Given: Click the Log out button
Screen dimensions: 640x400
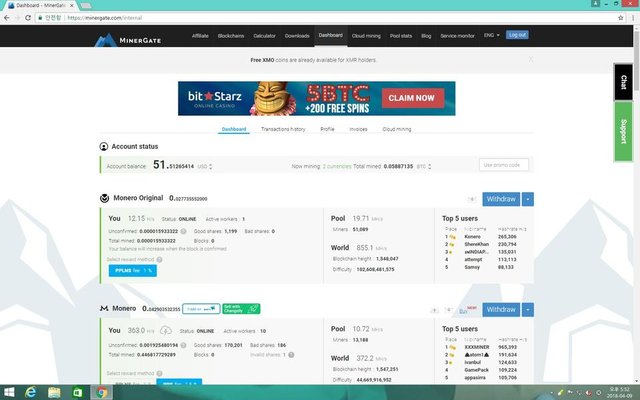Looking at the screenshot, I should click(x=517, y=35).
